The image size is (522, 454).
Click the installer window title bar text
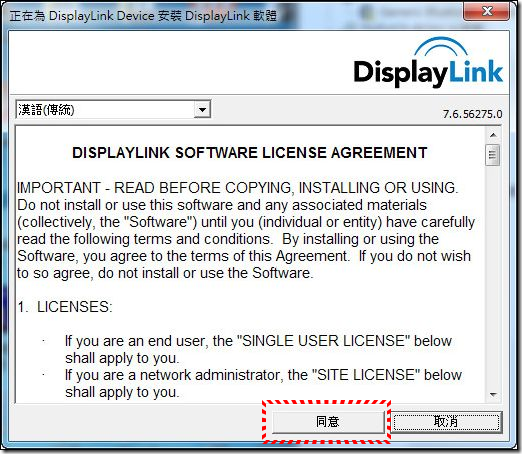click(x=143, y=15)
